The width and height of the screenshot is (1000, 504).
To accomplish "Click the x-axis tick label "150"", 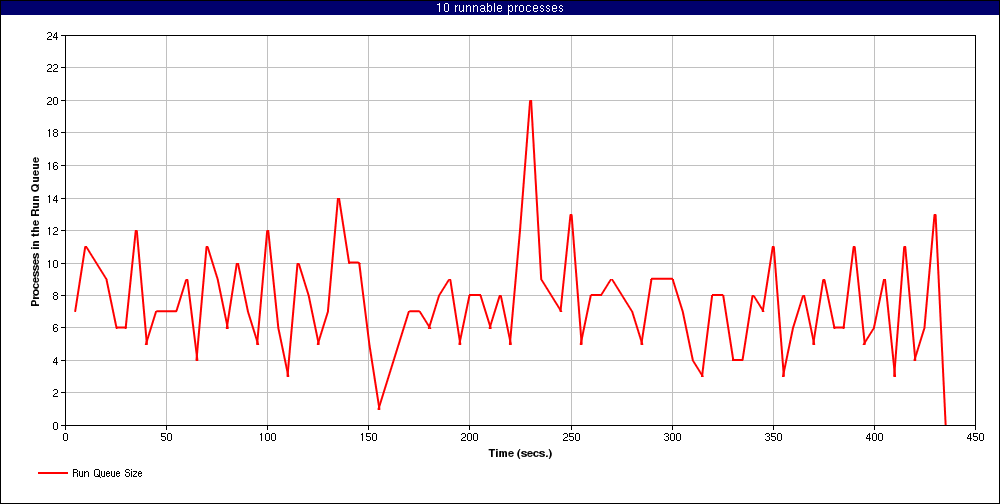I will [369, 437].
